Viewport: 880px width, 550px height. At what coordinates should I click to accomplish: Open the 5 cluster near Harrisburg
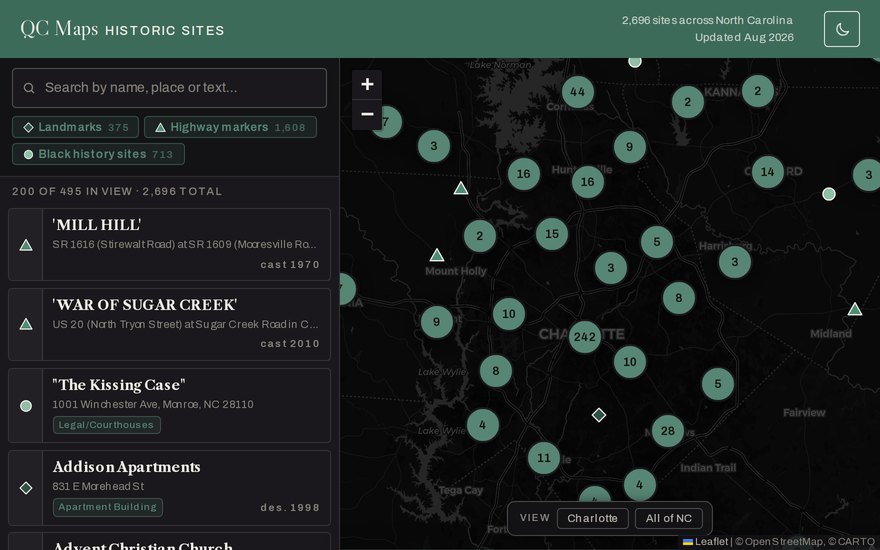[x=657, y=242]
